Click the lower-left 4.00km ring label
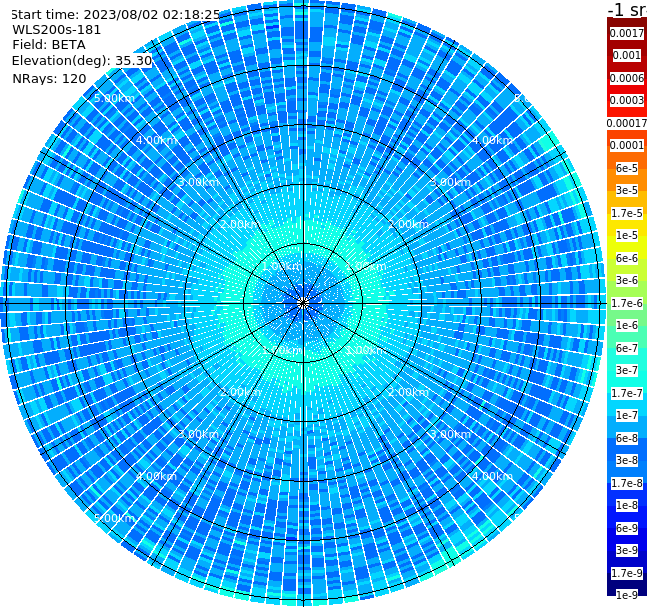Viewport: 647px width, 607px height. coord(156,476)
